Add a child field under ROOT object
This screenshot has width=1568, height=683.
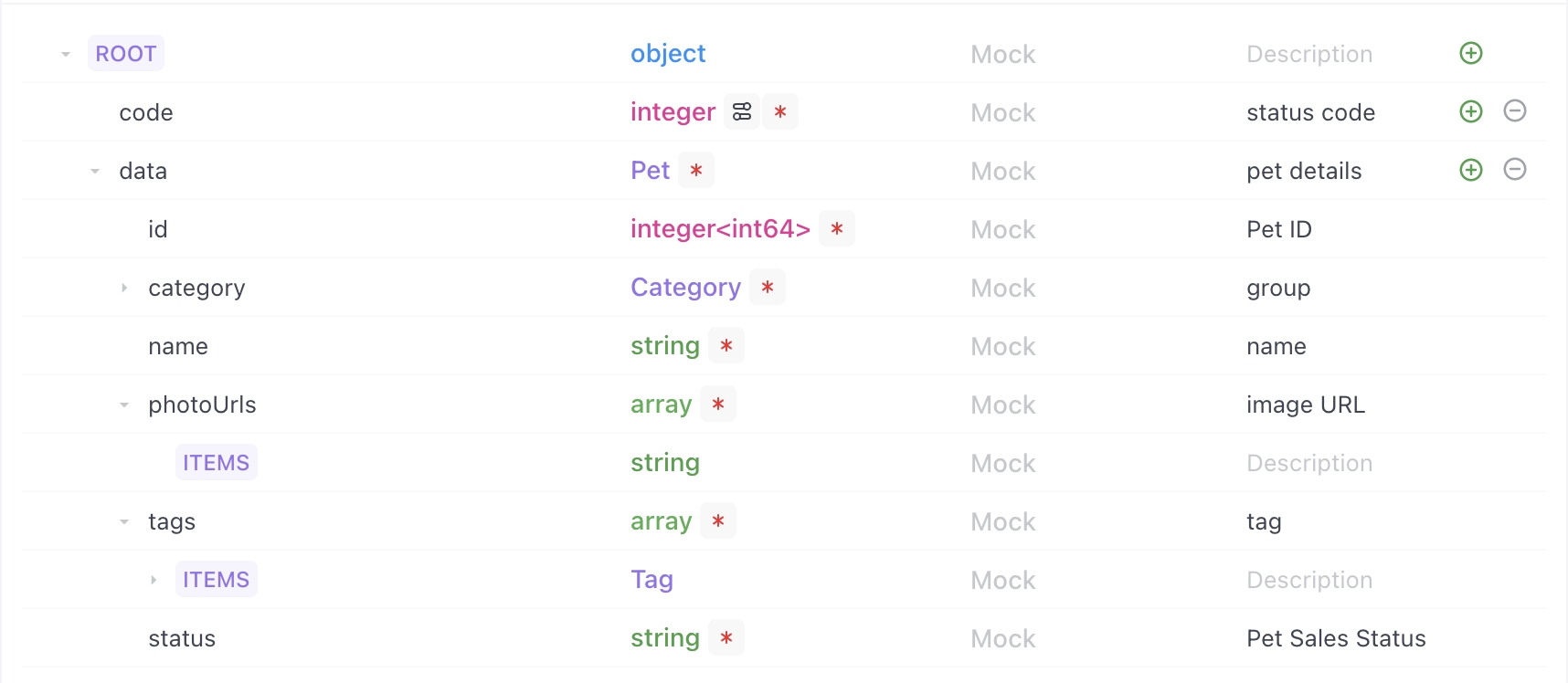pos(1470,53)
